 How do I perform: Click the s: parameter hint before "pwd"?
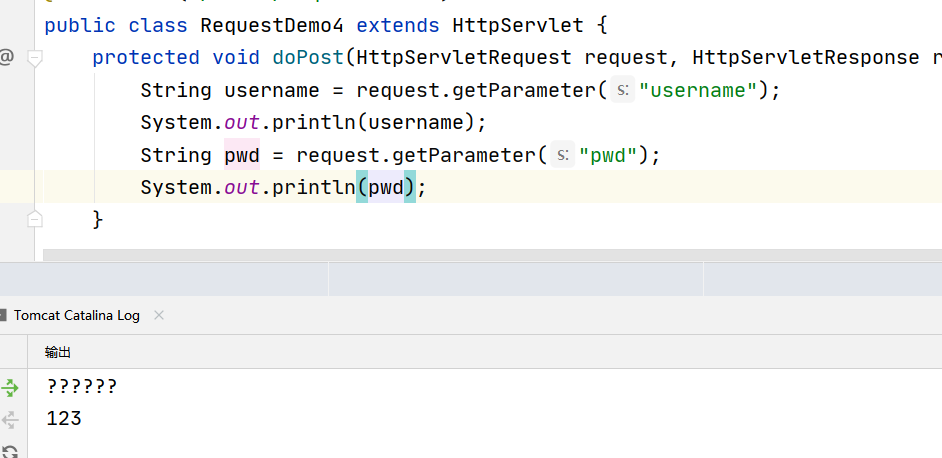[563, 156]
